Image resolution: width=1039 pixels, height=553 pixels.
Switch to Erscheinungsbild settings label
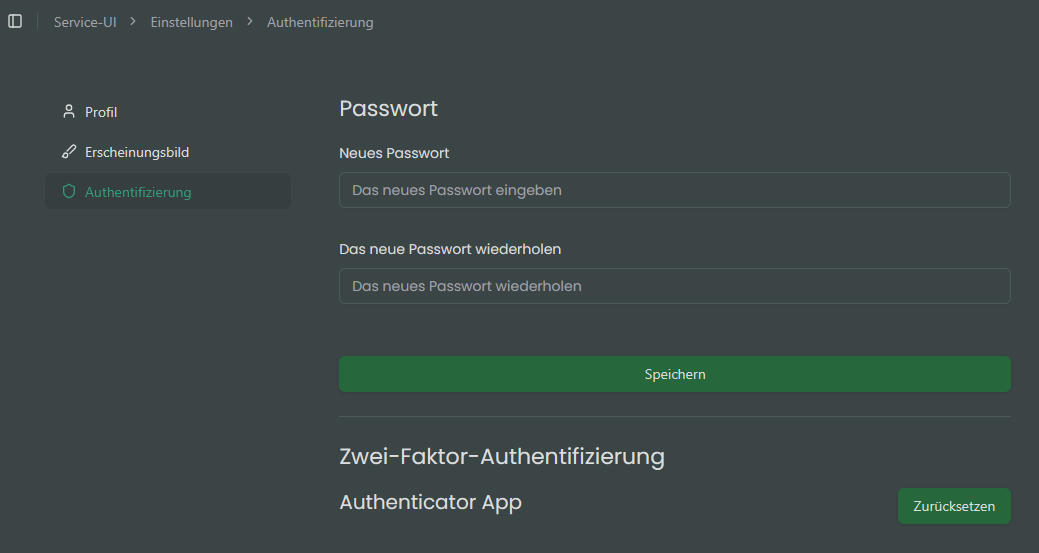point(137,152)
